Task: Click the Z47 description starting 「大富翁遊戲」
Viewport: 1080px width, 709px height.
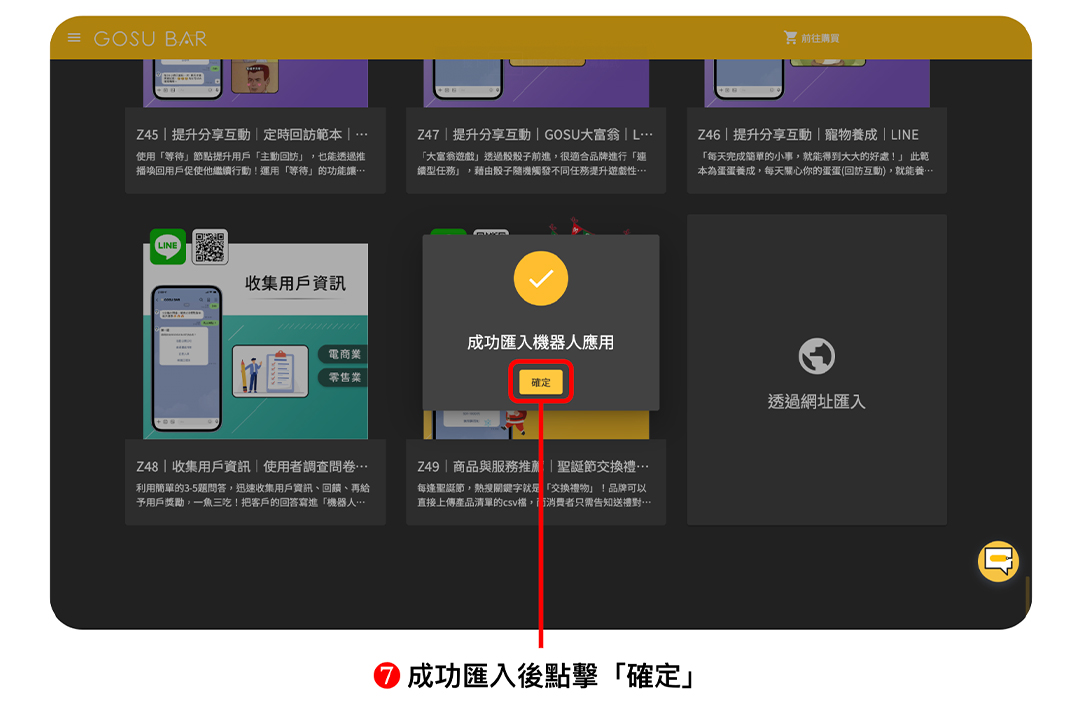Action: 532,163
